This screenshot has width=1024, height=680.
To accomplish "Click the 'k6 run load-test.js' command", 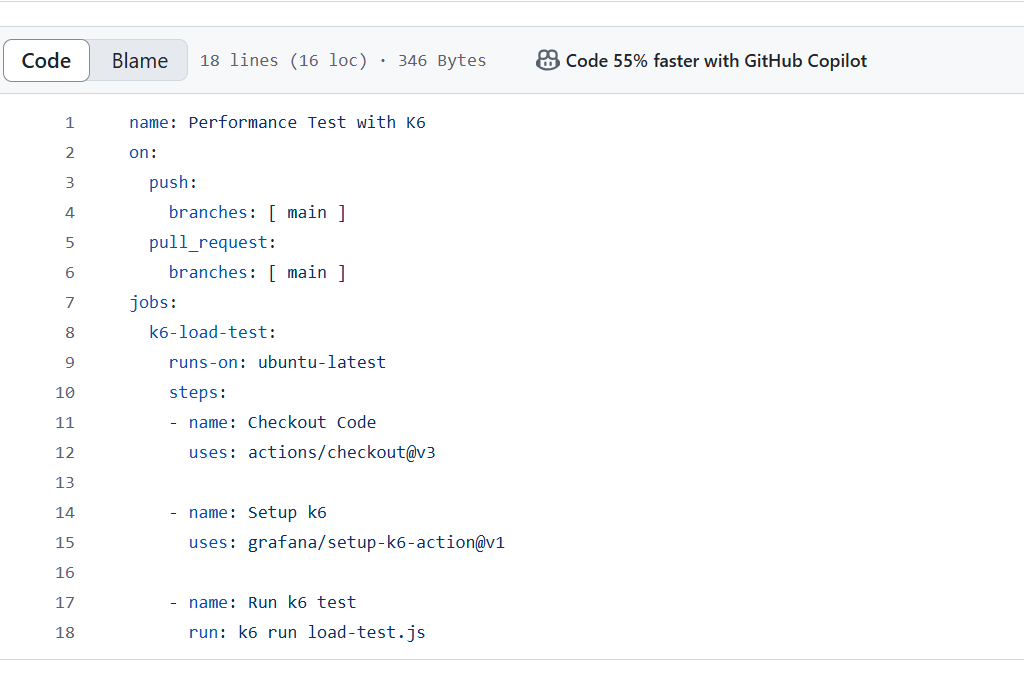I will pyautogui.click(x=332, y=633).
